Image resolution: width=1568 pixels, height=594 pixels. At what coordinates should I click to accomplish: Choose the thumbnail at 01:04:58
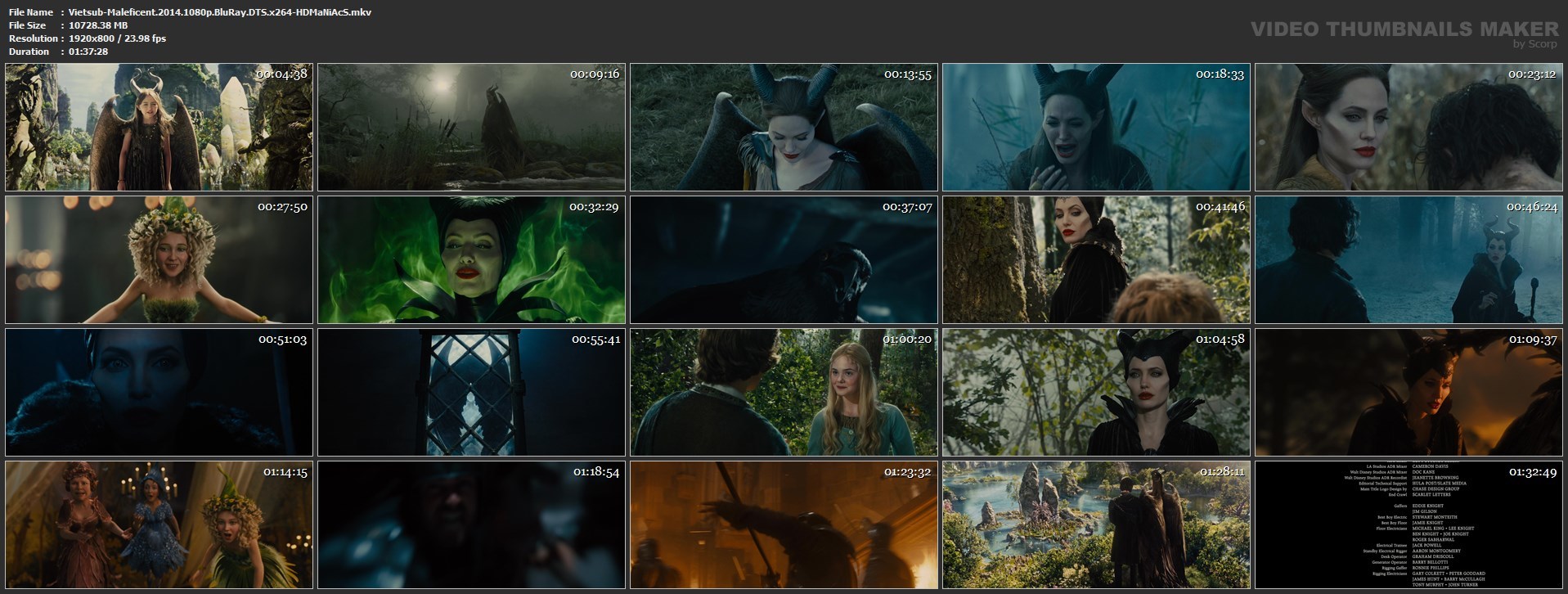1096,392
